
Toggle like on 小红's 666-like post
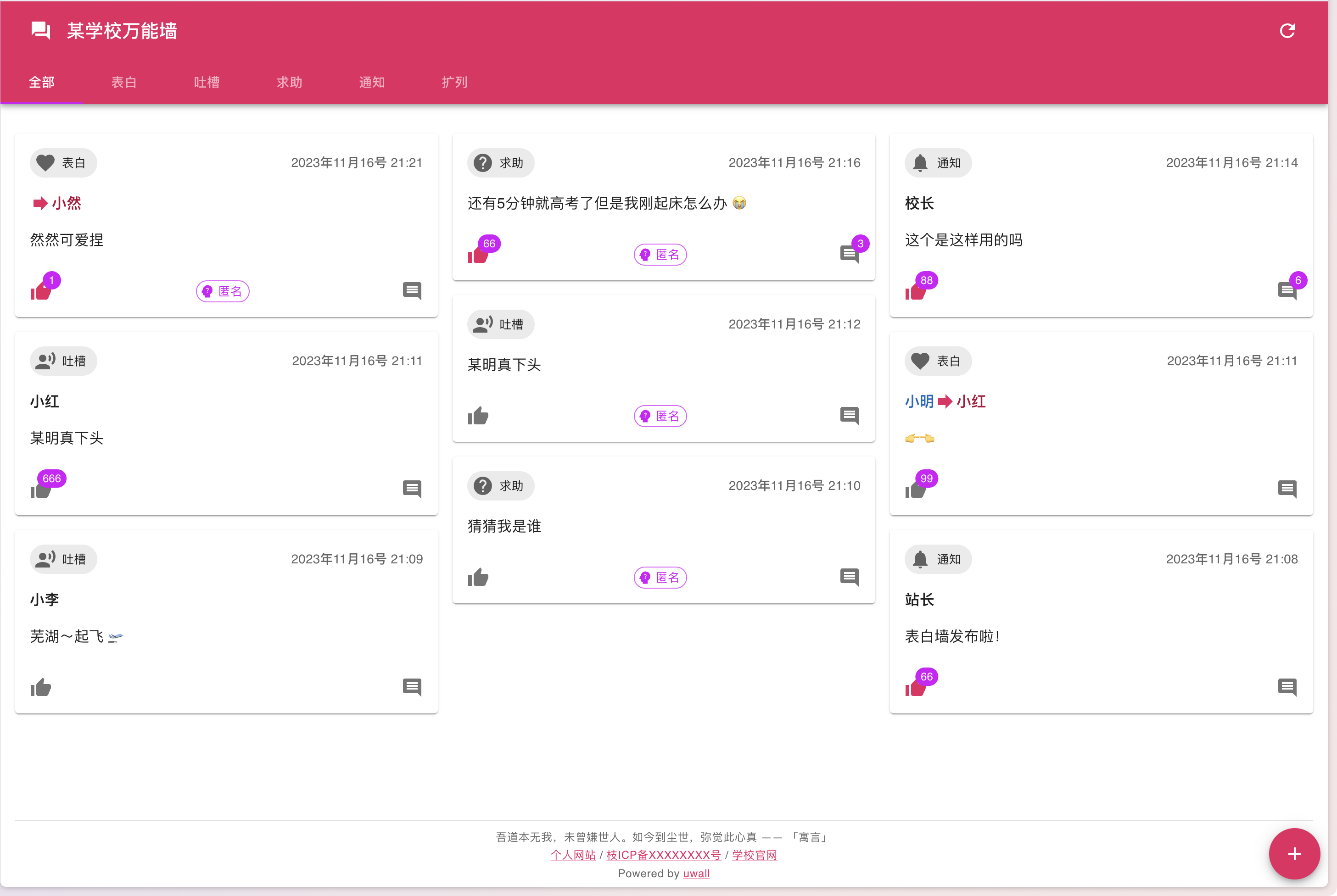click(x=40, y=490)
